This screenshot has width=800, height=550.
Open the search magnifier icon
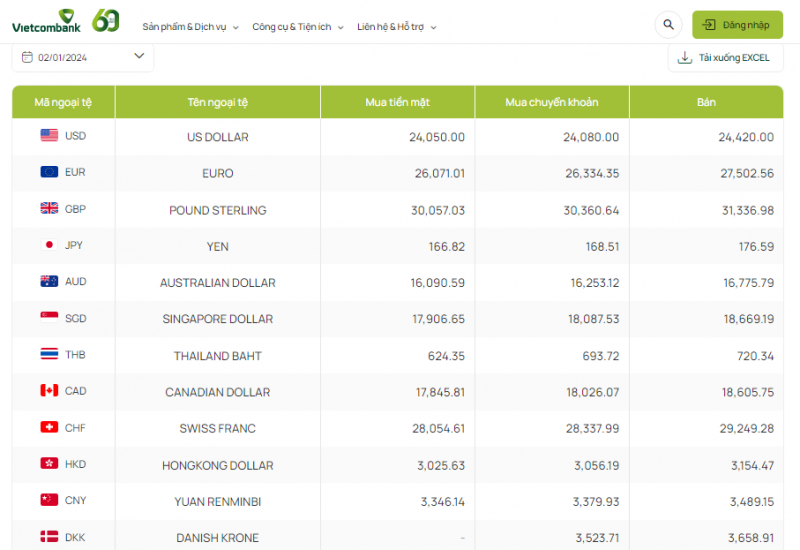667,25
